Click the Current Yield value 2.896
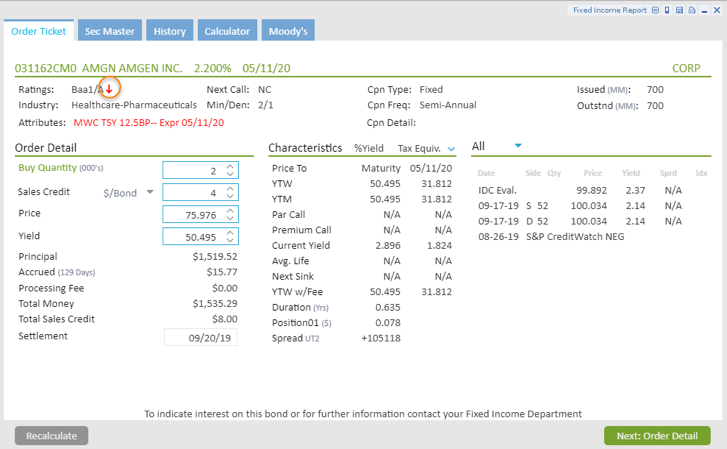 pyautogui.click(x=388, y=245)
